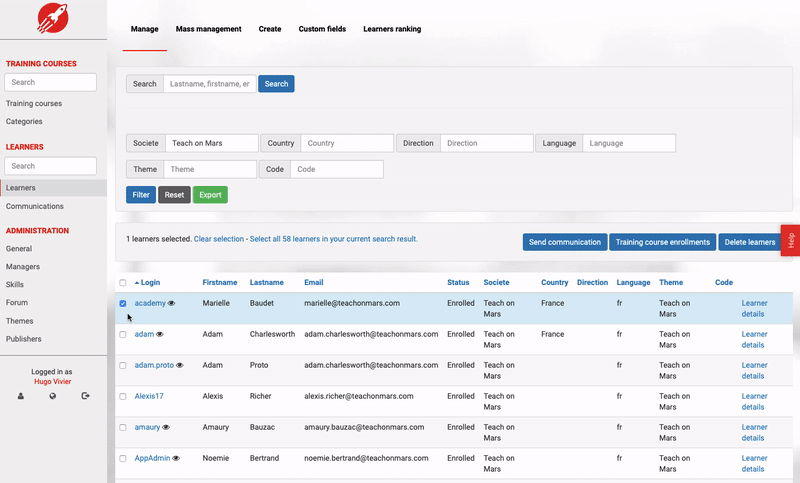Uncheck the academy row checkbox
Viewport: 800px width, 483px height.
pos(123,303)
